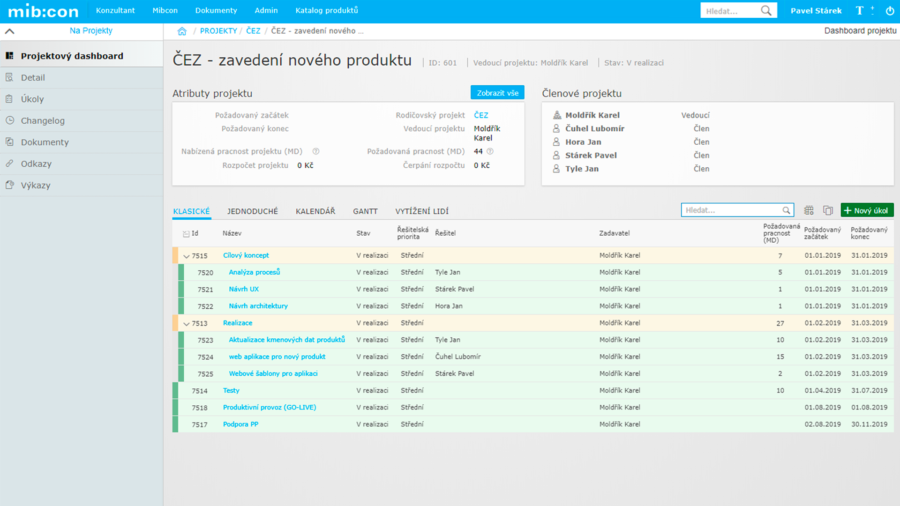Viewport: 900px width, 506px height.
Task: Click the copy icon beside Nový úkol
Action: click(x=827, y=211)
